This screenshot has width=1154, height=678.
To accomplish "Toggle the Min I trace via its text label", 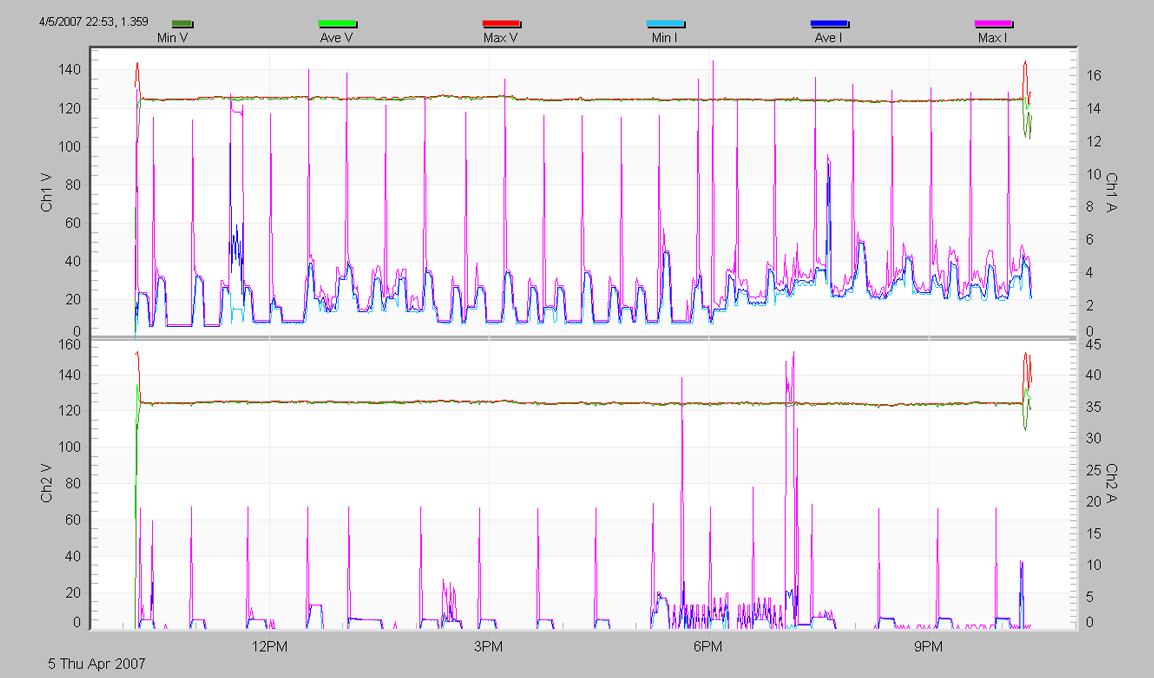I will 664,37.
